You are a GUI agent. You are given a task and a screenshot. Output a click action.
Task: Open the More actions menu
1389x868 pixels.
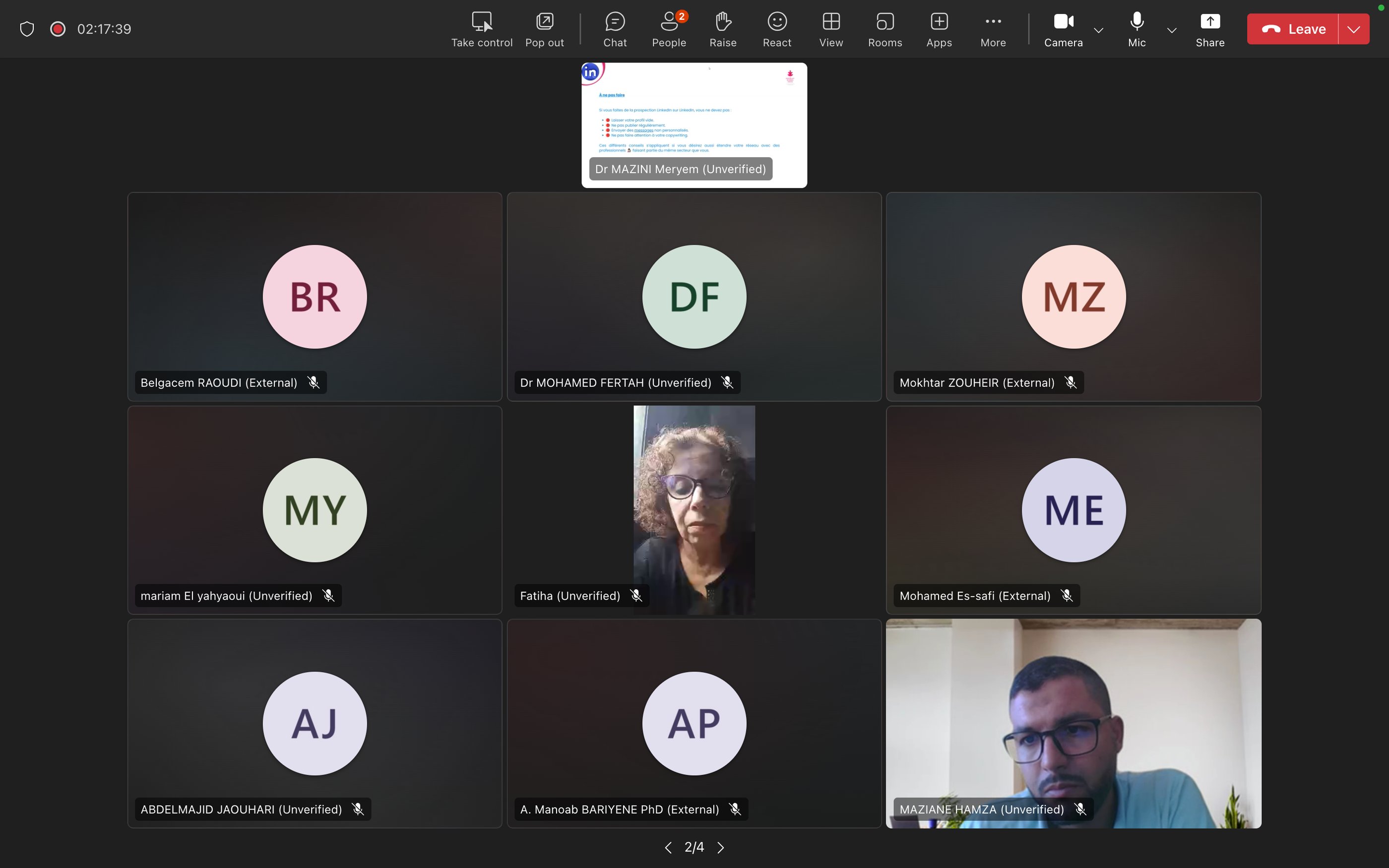[993, 29]
